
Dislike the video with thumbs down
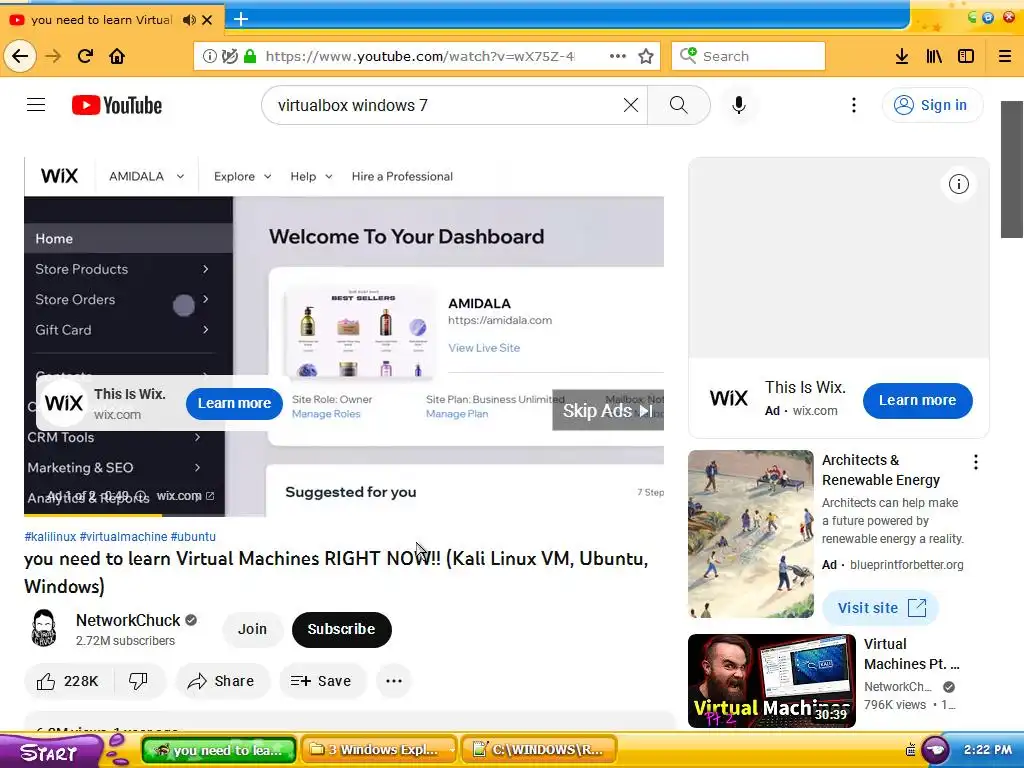138,681
